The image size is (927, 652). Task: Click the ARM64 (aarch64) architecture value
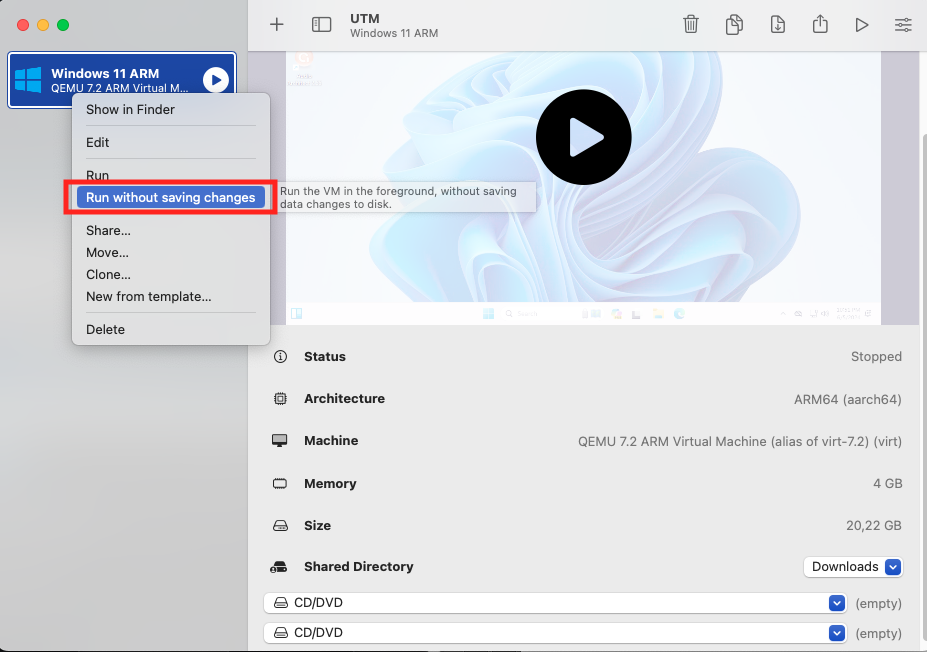[848, 399]
